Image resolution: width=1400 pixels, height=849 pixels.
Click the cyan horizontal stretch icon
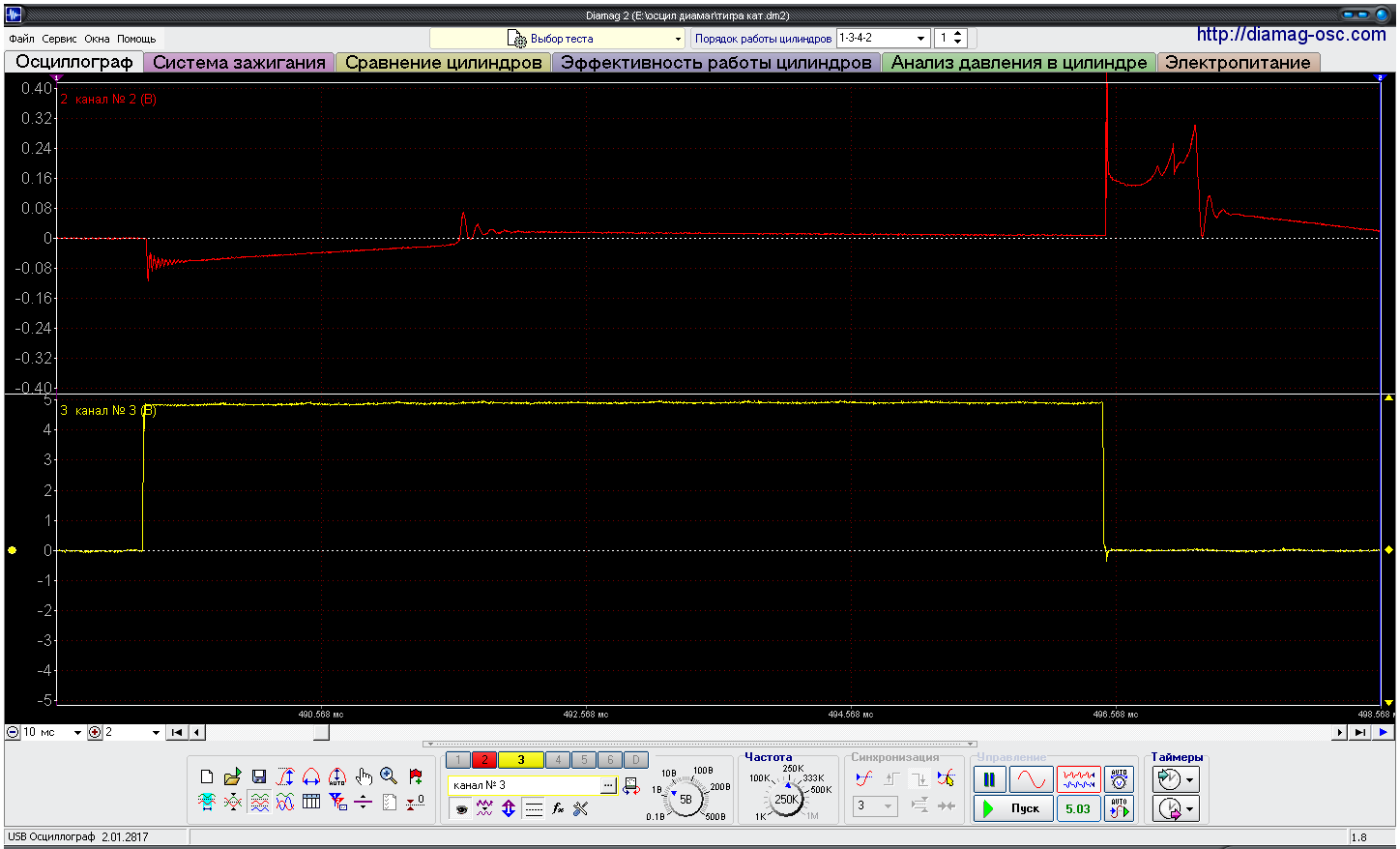tap(207, 802)
